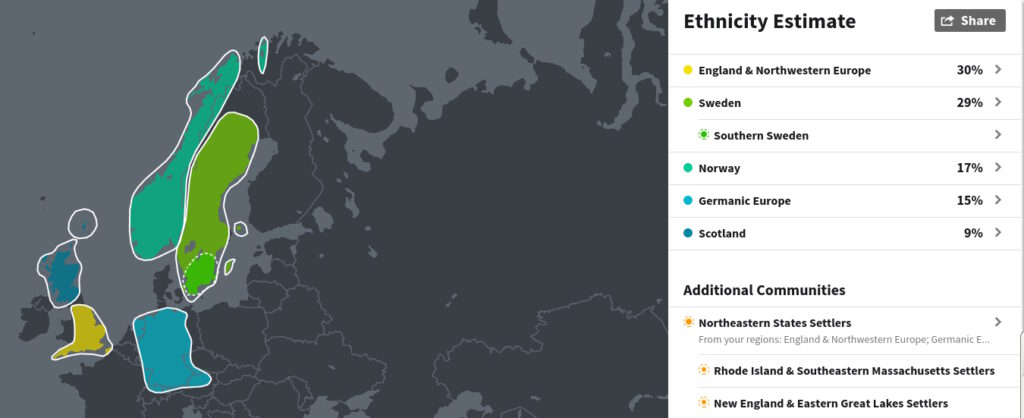This screenshot has height=418, width=1024.
Task: Open Germanic Europe details chevron
Action: (998, 201)
